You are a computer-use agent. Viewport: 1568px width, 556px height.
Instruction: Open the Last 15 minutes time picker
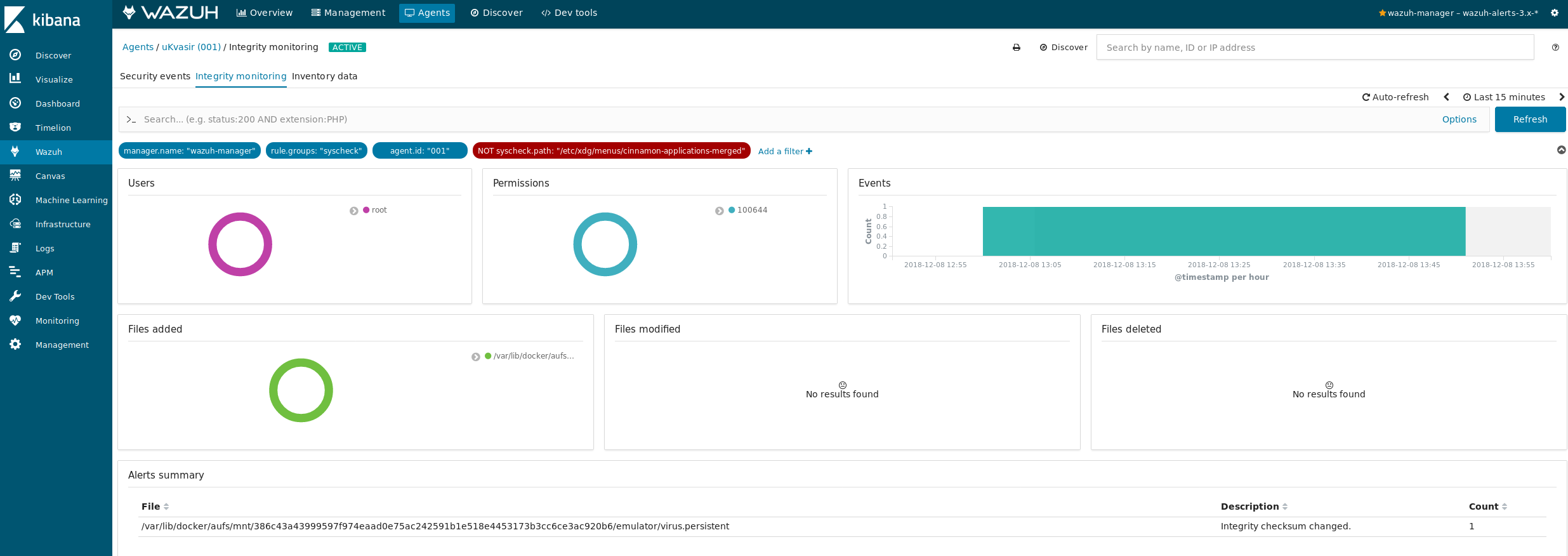pos(1504,97)
